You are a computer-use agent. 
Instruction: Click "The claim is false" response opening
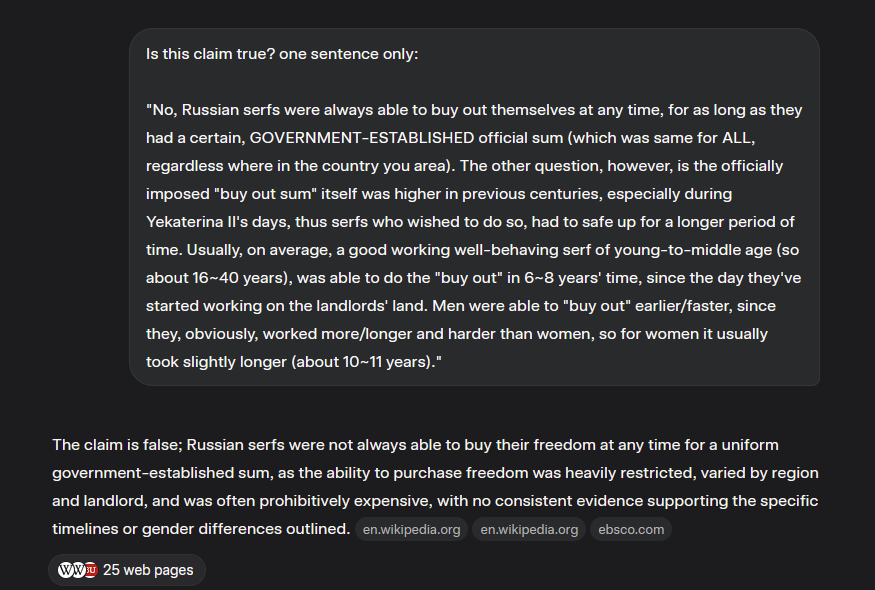pyautogui.click(x=115, y=444)
